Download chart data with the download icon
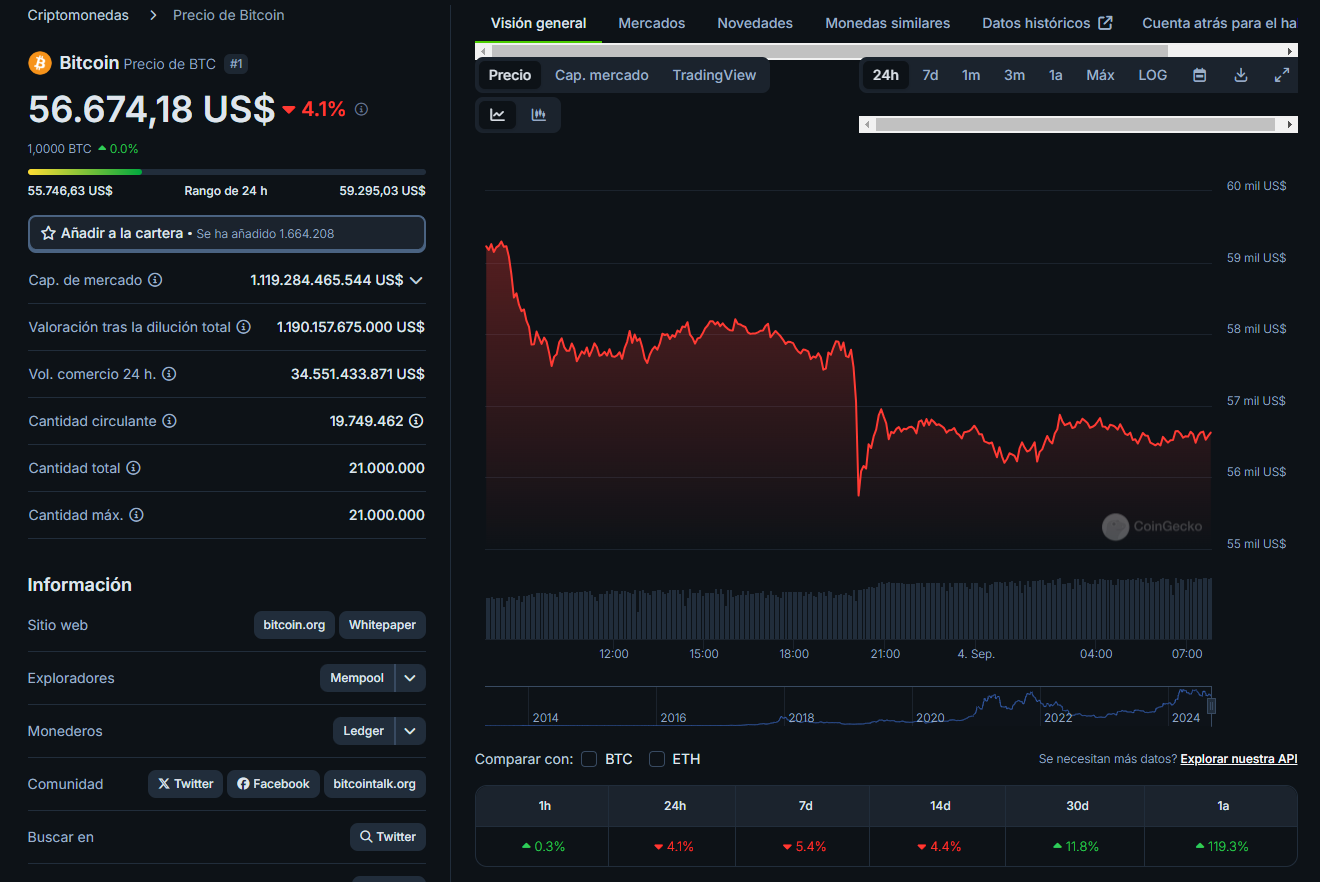This screenshot has height=882, width=1320. click(x=1241, y=75)
